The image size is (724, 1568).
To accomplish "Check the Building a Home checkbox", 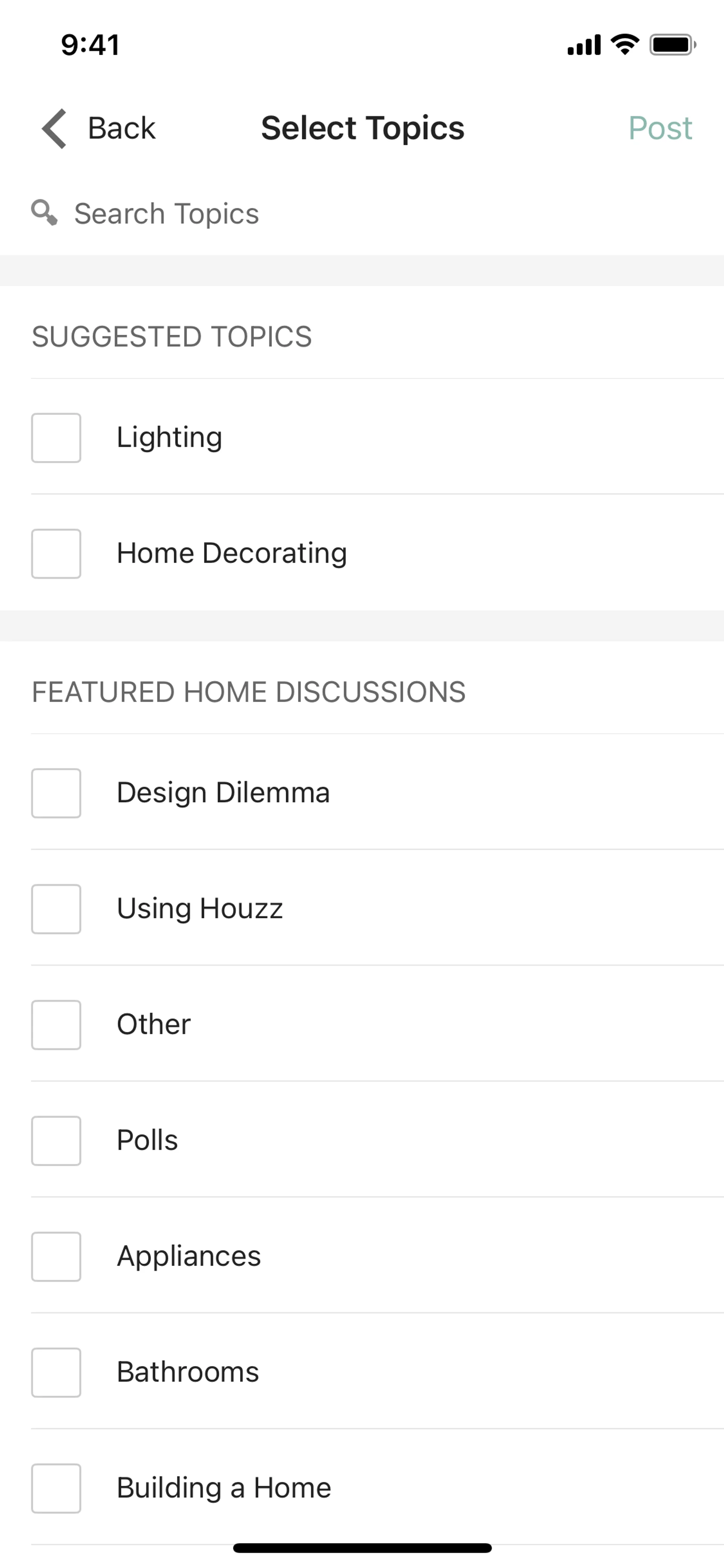I will (56, 1488).
